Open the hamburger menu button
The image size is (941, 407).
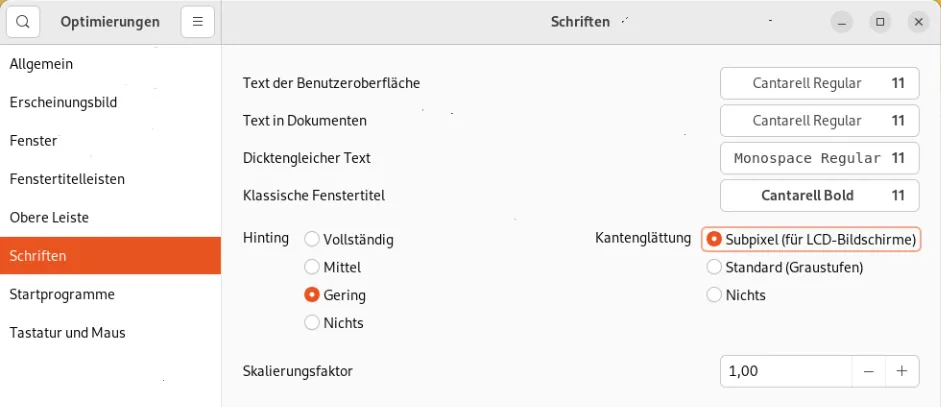pos(198,21)
